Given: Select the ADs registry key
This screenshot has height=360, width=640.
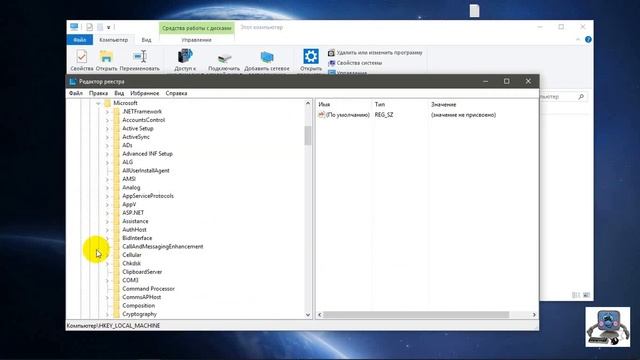Looking at the screenshot, I should [x=127, y=145].
